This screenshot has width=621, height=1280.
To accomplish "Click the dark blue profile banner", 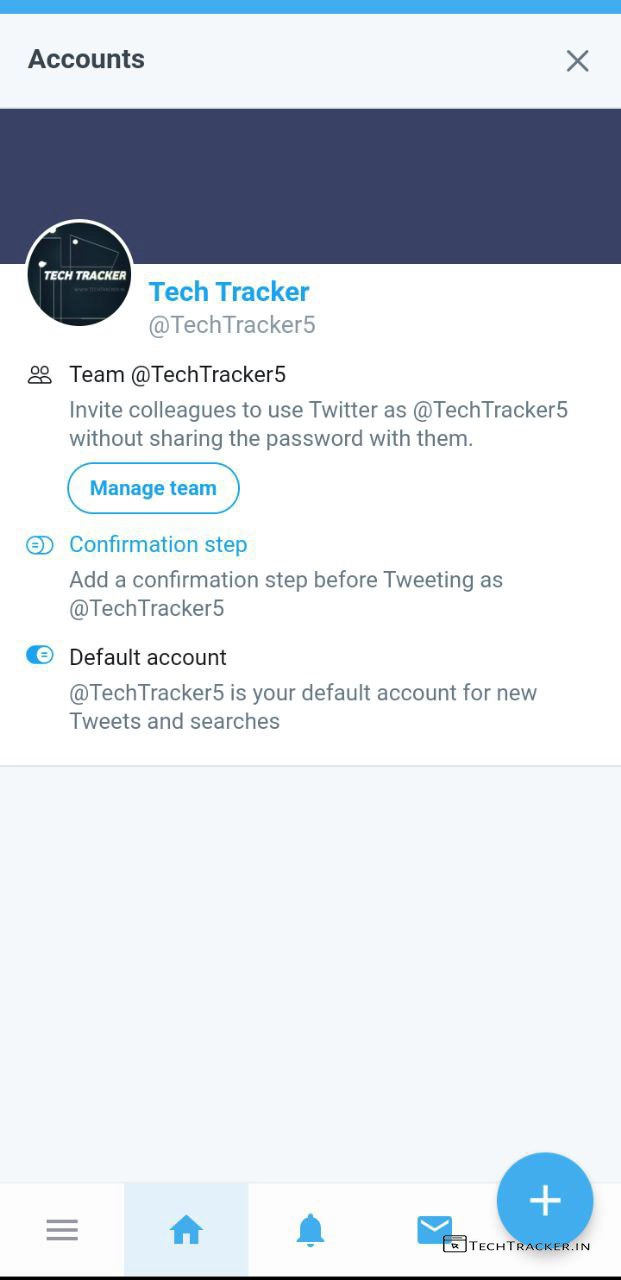I will point(380,185).
